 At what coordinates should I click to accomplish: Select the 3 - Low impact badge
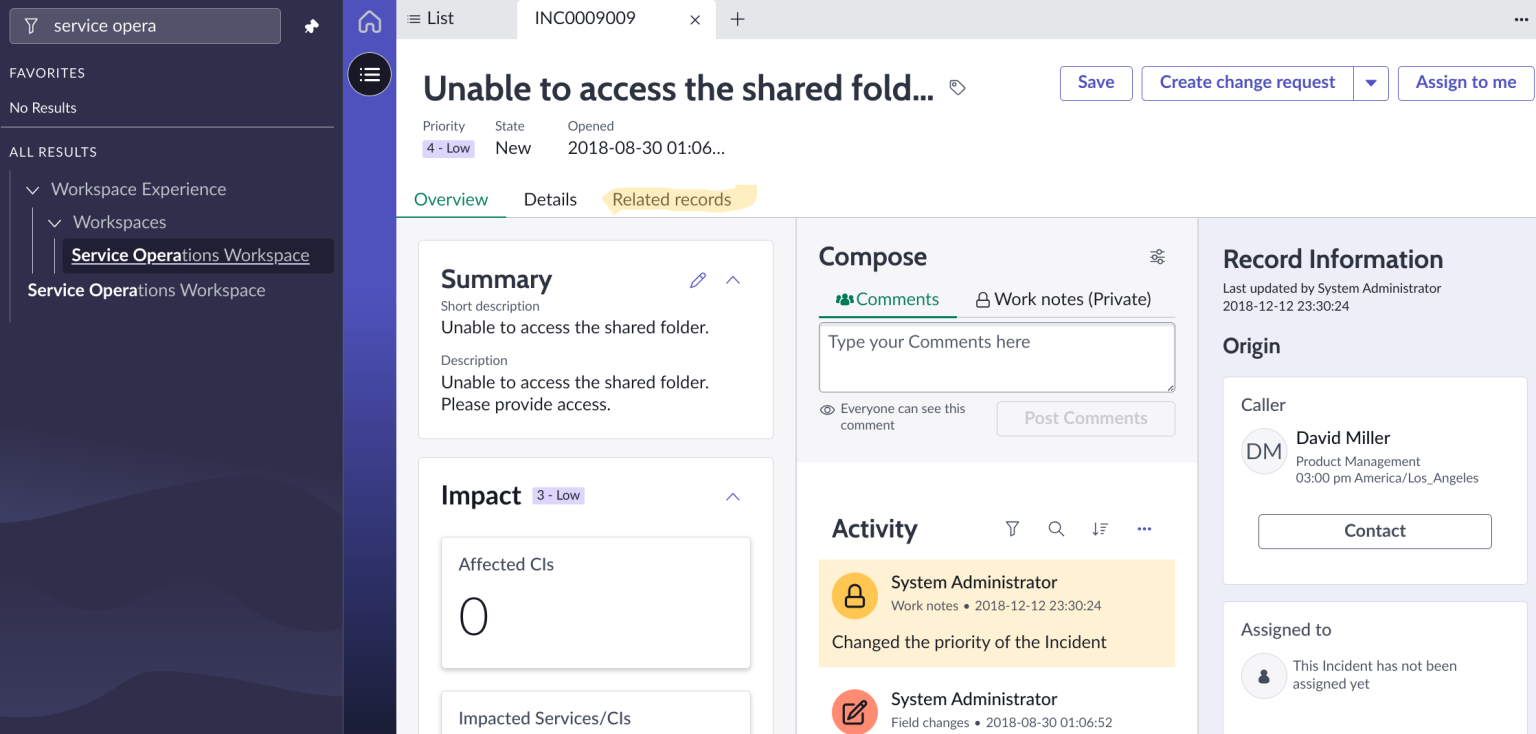point(558,495)
